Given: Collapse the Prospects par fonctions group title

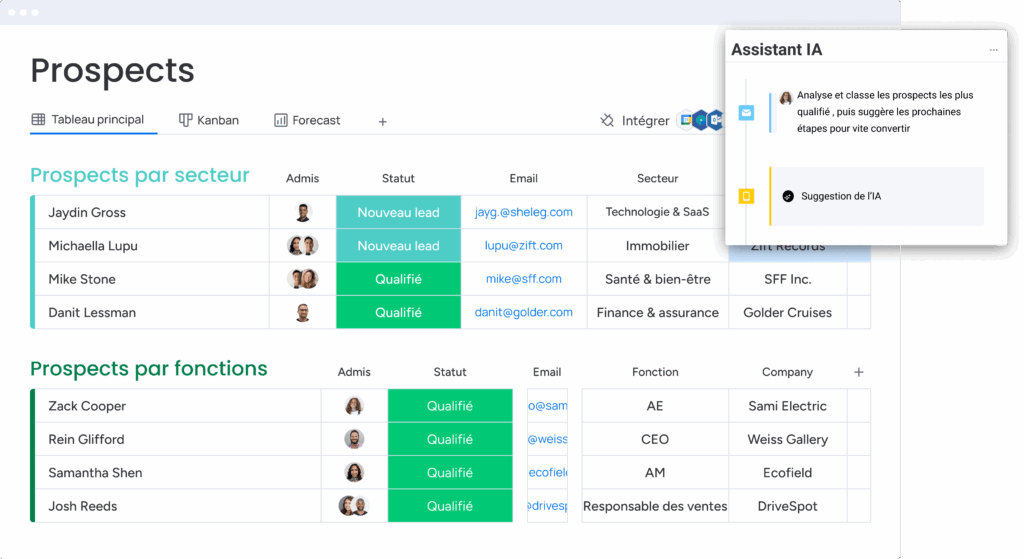Looking at the screenshot, I should click(149, 368).
